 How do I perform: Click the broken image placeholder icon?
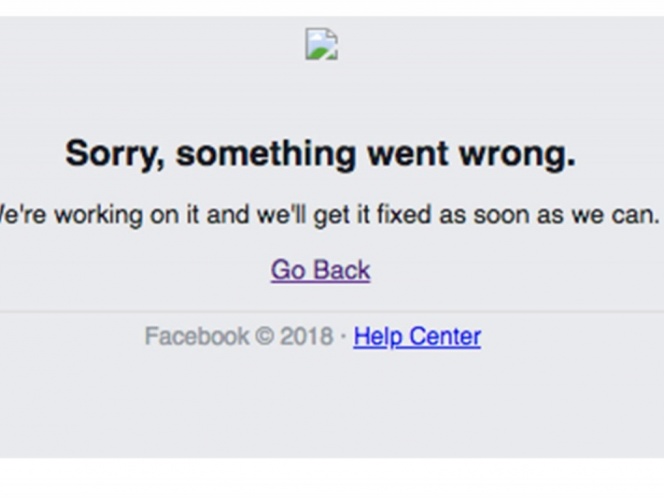[321, 44]
